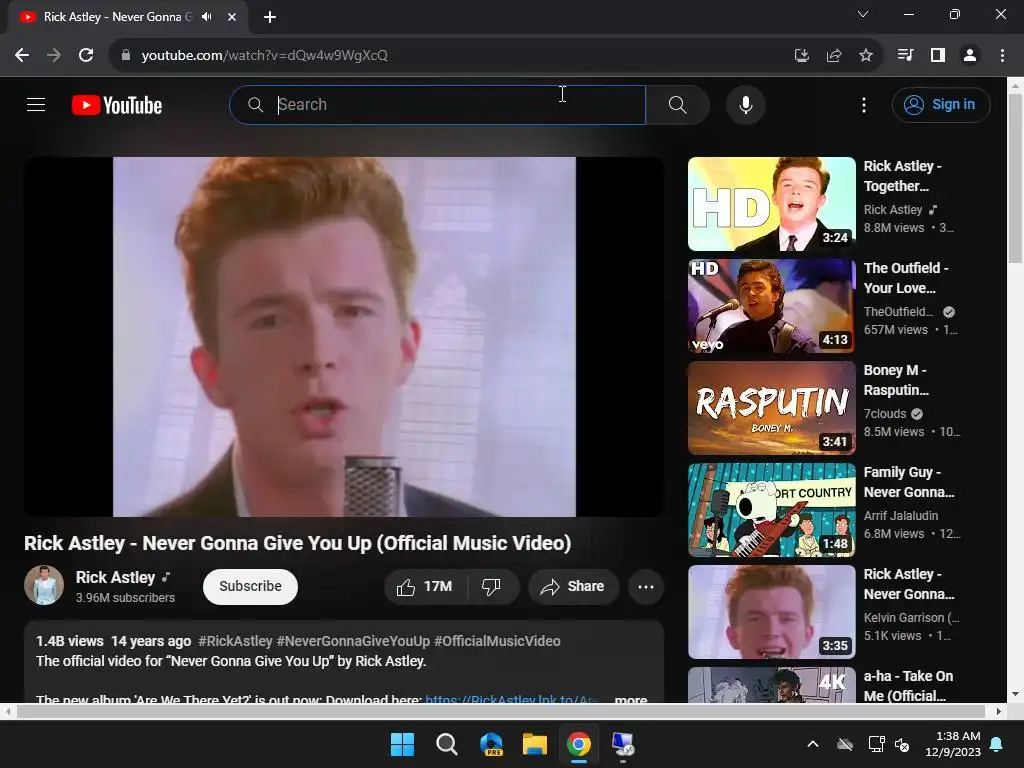Open Arrif Jalaludin channel name
This screenshot has width=1024, height=768.
point(901,515)
